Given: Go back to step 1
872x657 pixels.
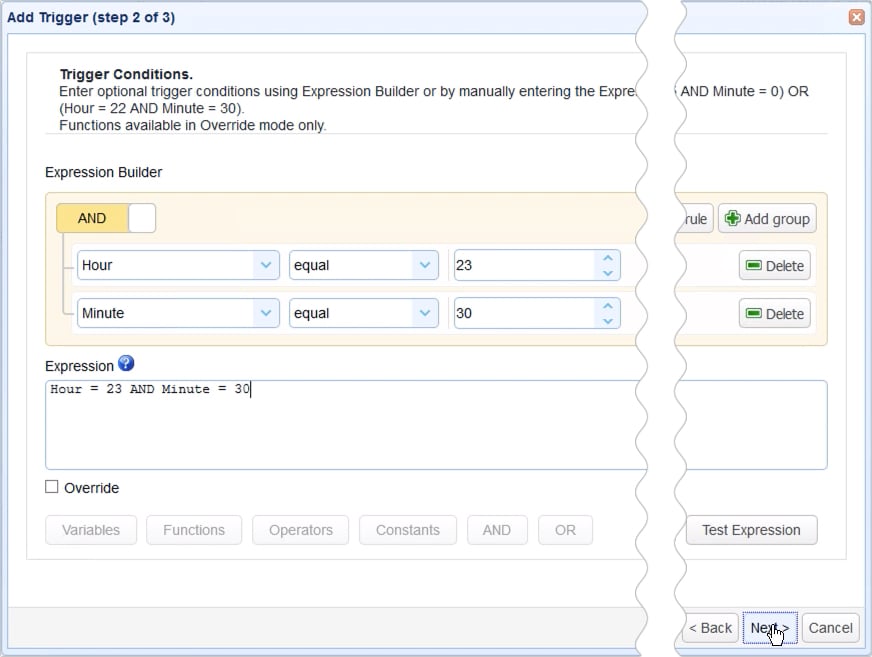Looking at the screenshot, I should (710, 628).
